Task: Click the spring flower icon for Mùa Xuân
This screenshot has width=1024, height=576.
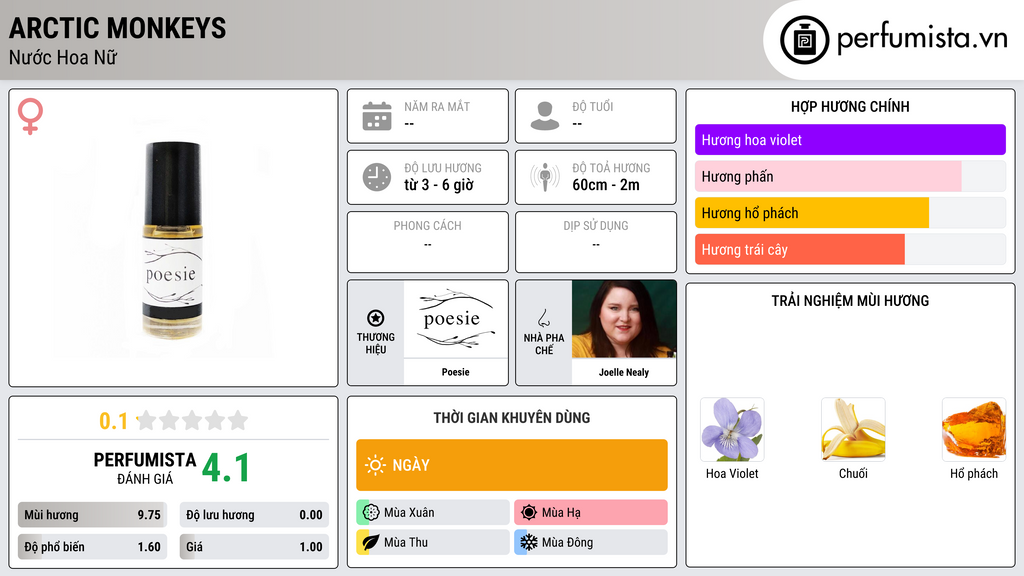Action: [x=371, y=513]
